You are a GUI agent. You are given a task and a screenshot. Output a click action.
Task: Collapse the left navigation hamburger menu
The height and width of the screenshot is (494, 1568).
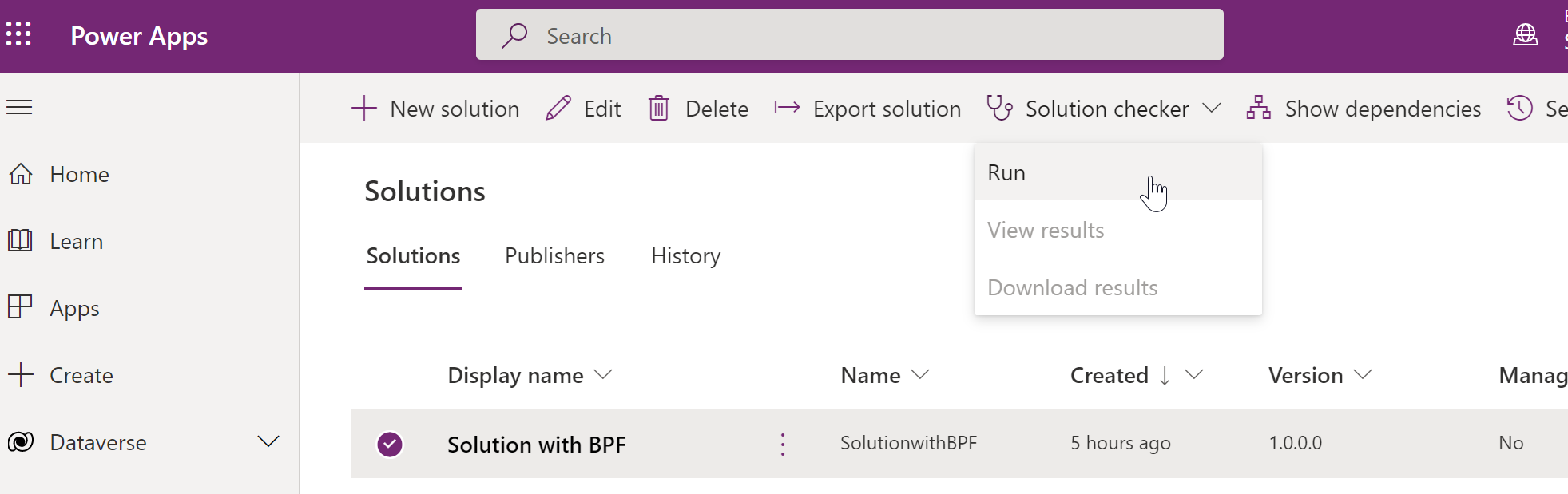[x=19, y=107]
